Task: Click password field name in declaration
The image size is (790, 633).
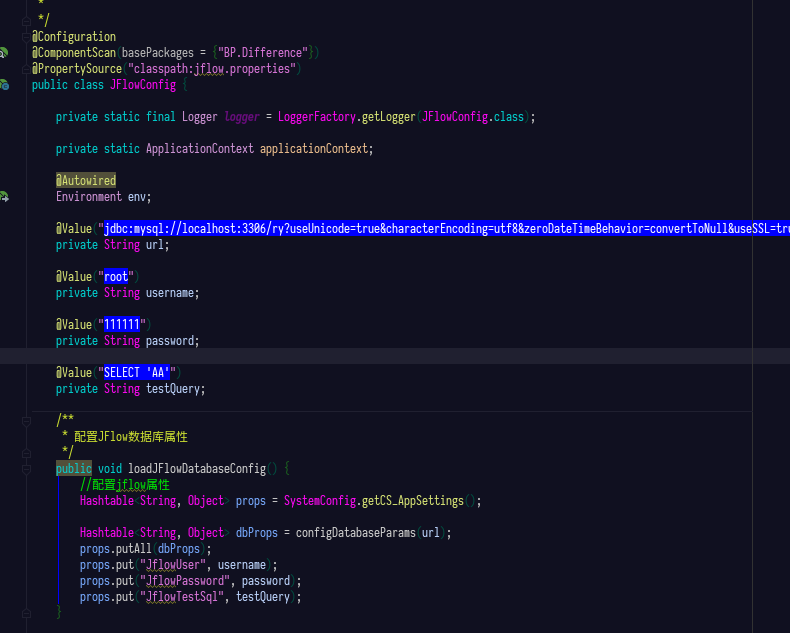Action: click(x=170, y=341)
